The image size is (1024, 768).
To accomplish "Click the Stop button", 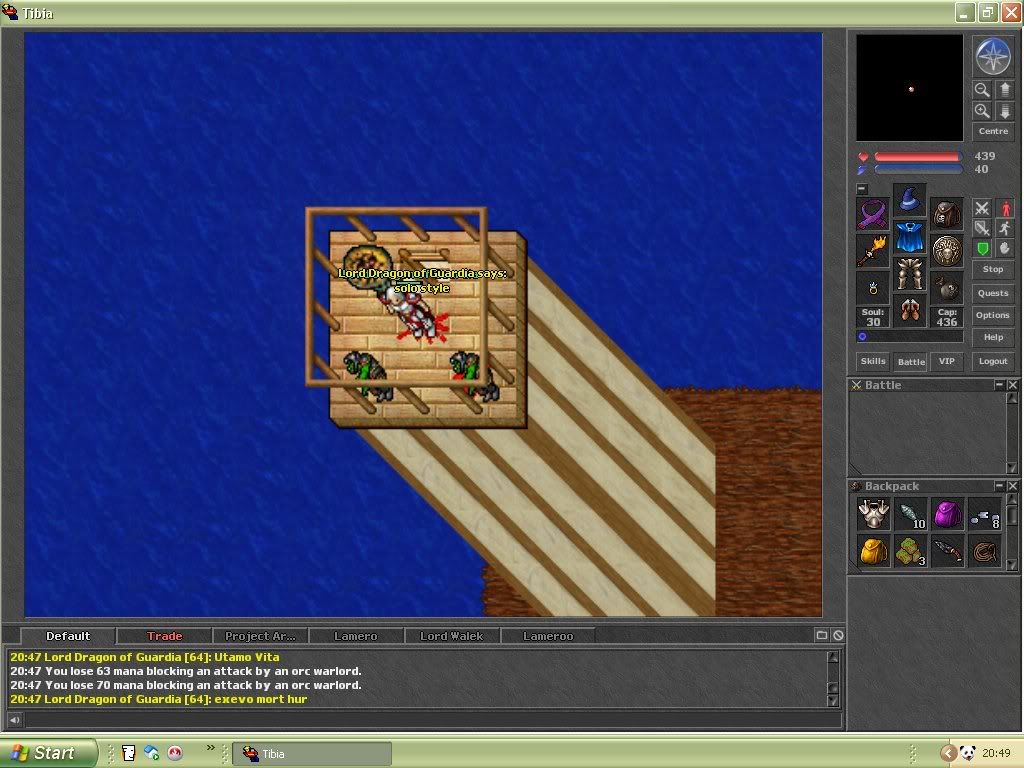I will (993, 269).
